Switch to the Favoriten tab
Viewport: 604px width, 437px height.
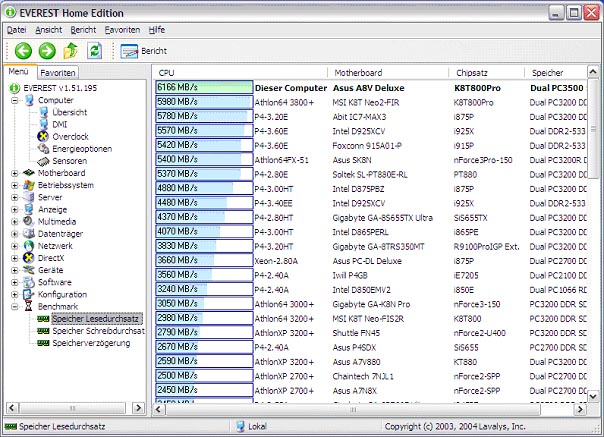(x=58, y=73)
